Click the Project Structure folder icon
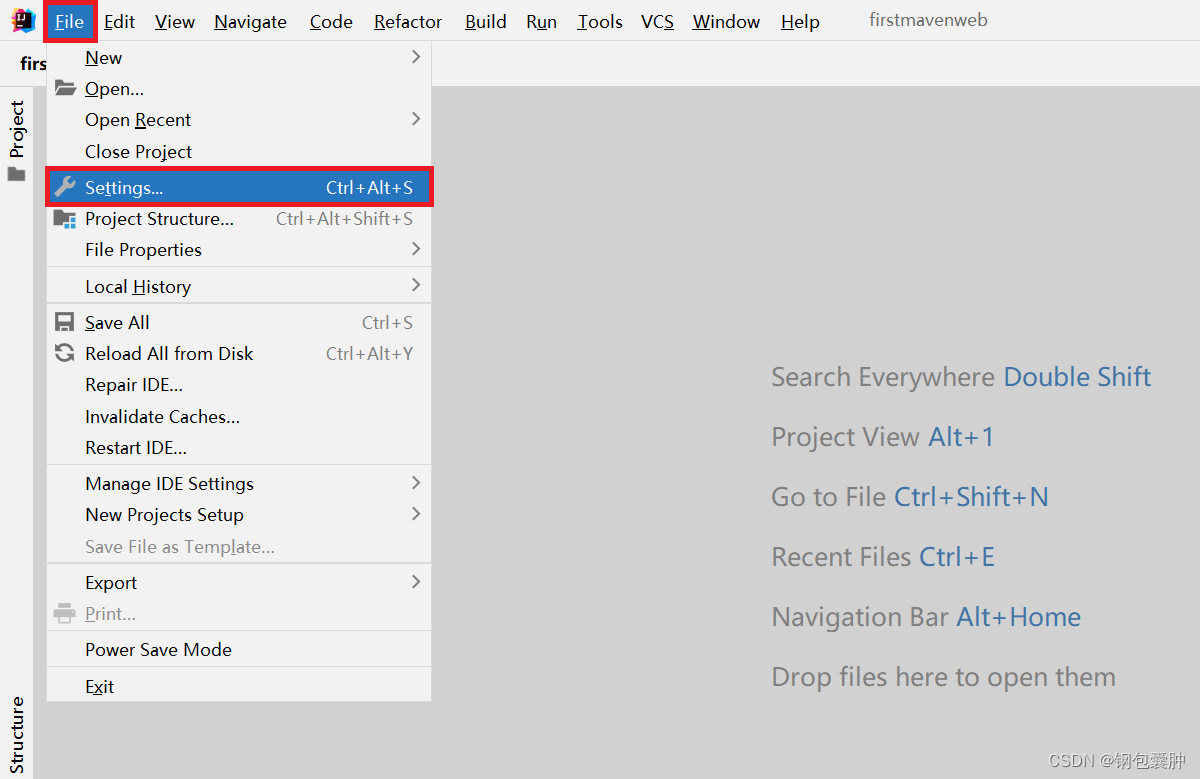The width and height of the screenshot is (1200, 779). pos(64,219)
